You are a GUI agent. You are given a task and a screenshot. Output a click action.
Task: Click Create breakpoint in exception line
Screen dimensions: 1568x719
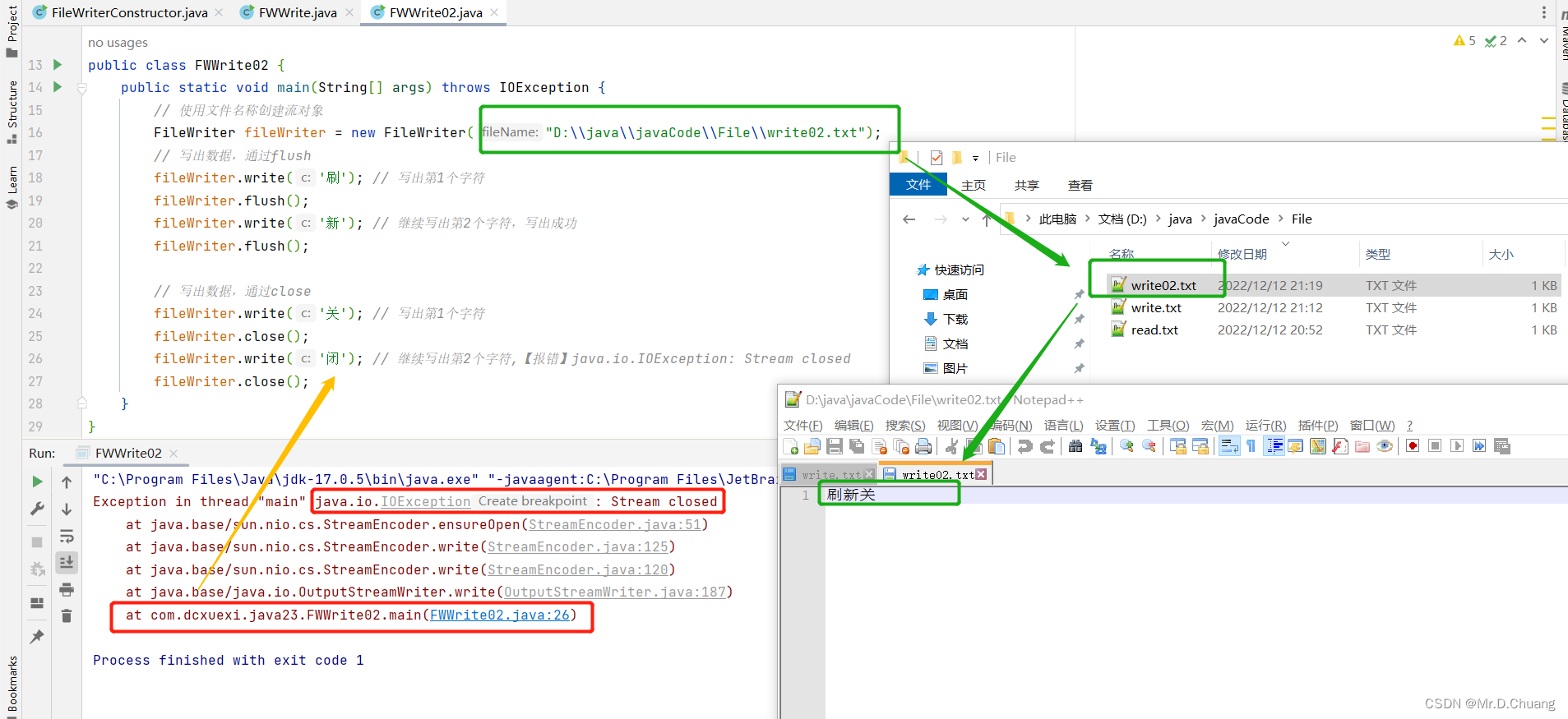(x=533, y=501)
